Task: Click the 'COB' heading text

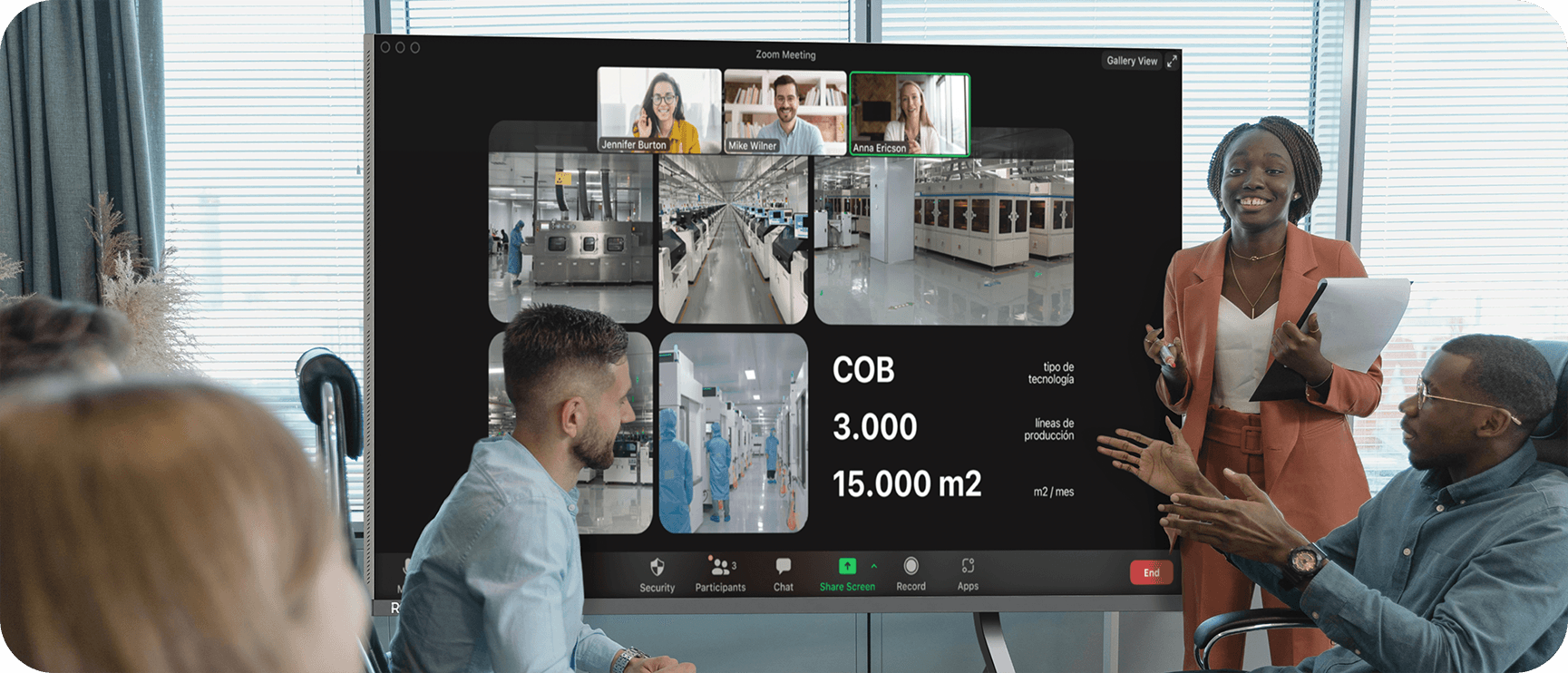Action: click(x=863, y=370)
